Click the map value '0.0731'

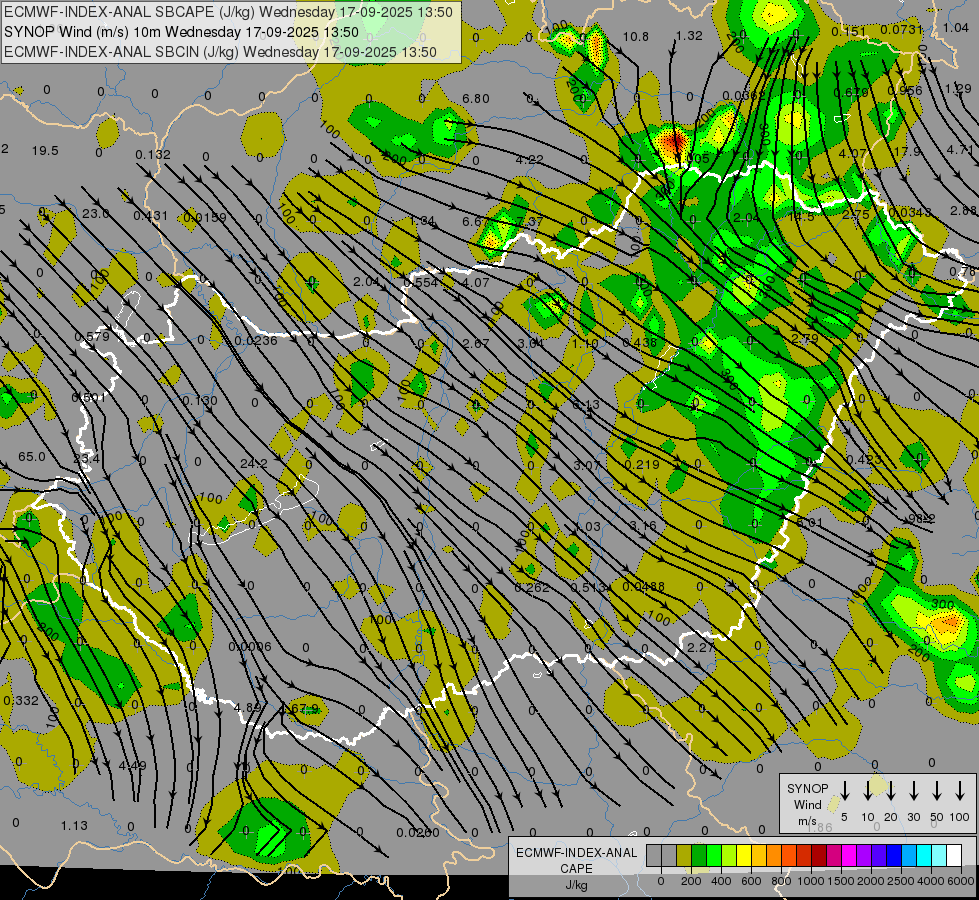902,29
